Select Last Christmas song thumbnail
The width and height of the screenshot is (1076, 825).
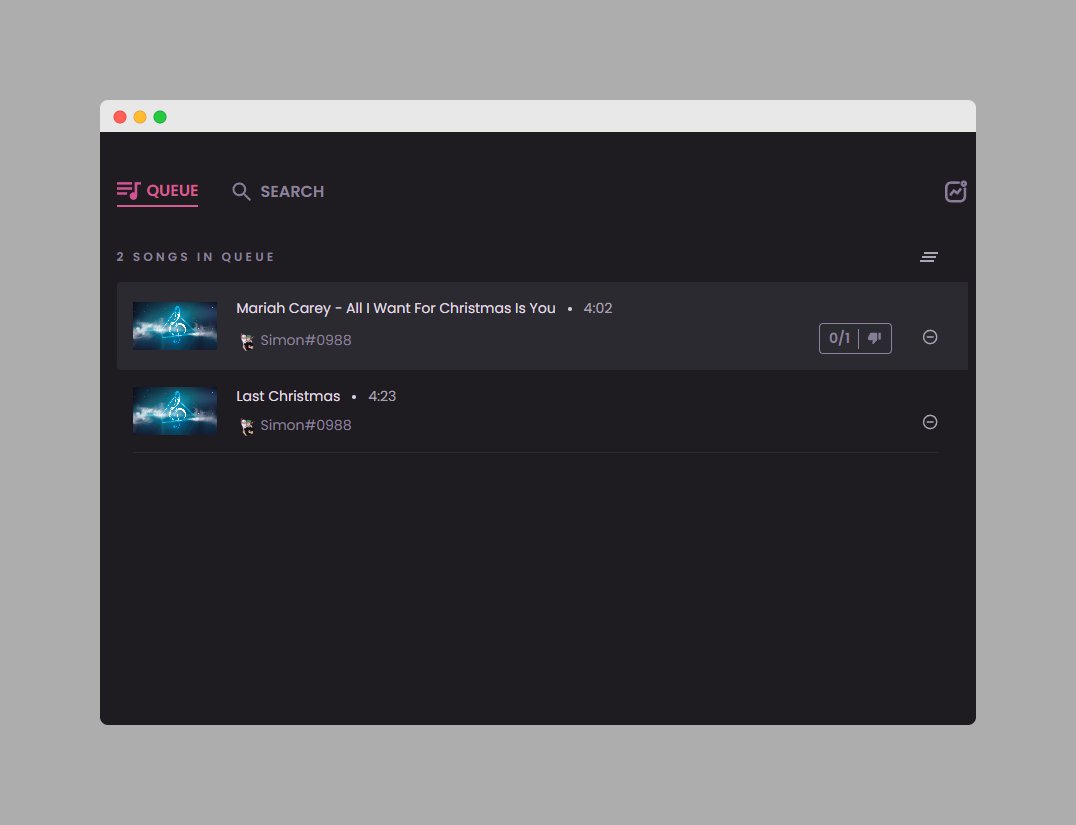175,411
